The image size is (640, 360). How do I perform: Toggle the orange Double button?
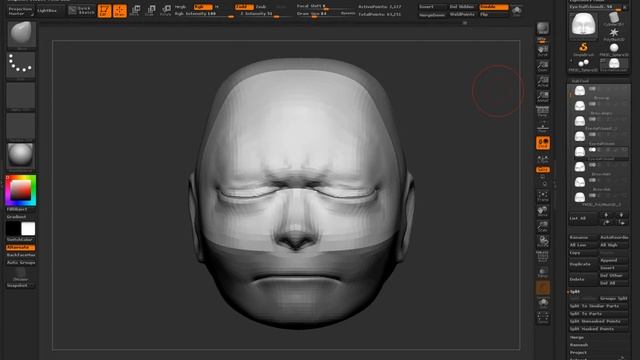493,7
